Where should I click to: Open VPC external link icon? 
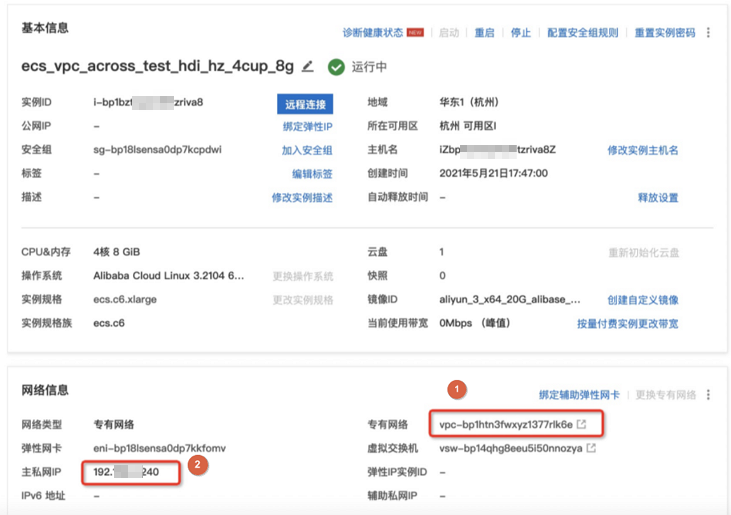tap(581, 424)
